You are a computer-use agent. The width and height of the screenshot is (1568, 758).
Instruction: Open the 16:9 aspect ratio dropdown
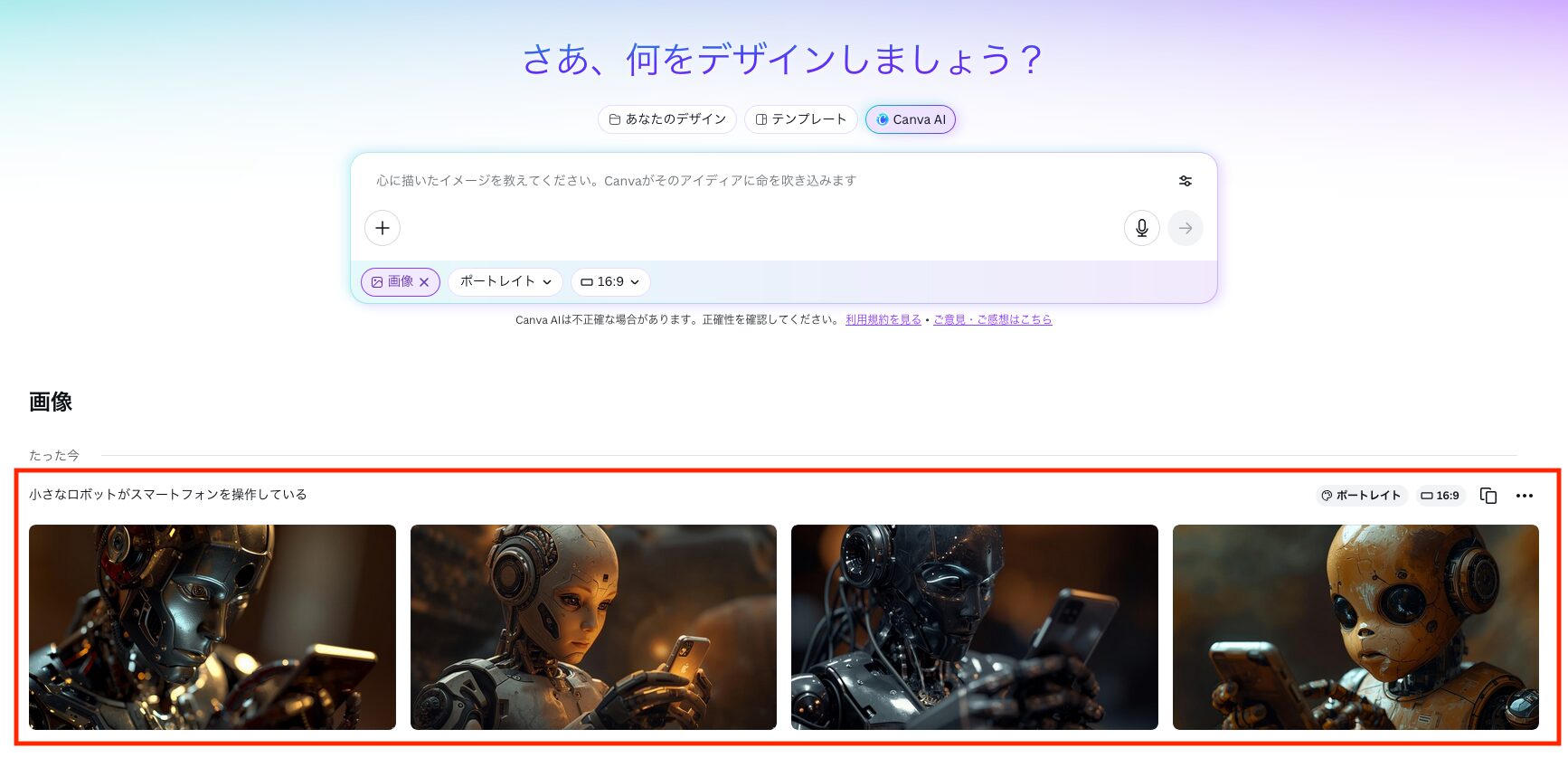610,282
